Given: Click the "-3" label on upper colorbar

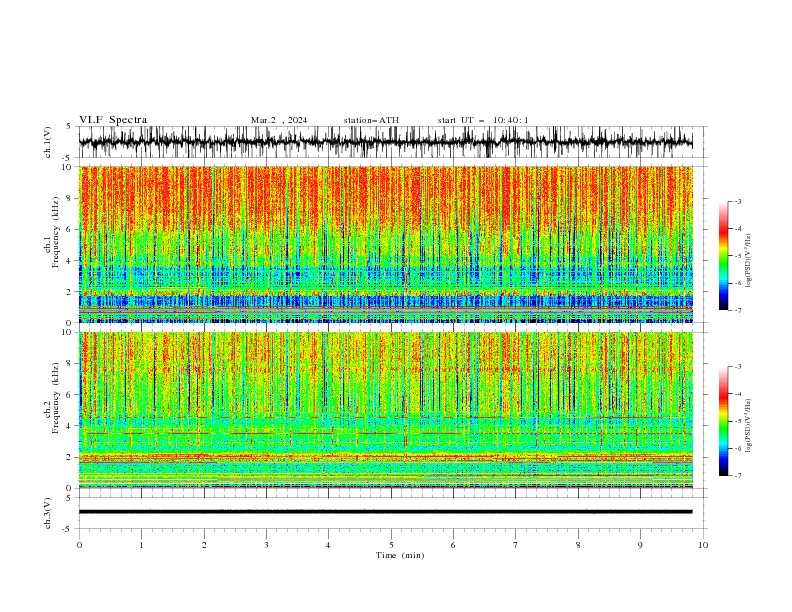Looking at the screenshot, I should 737,201.
